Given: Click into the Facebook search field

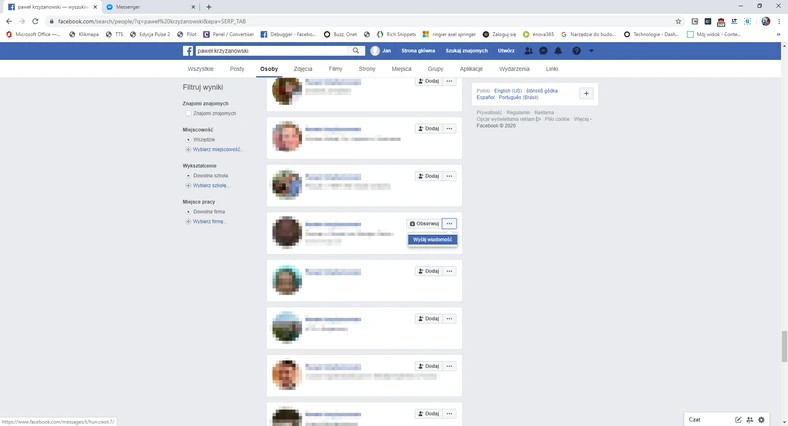Looking at the screenshot, I should tap(271, 51).
